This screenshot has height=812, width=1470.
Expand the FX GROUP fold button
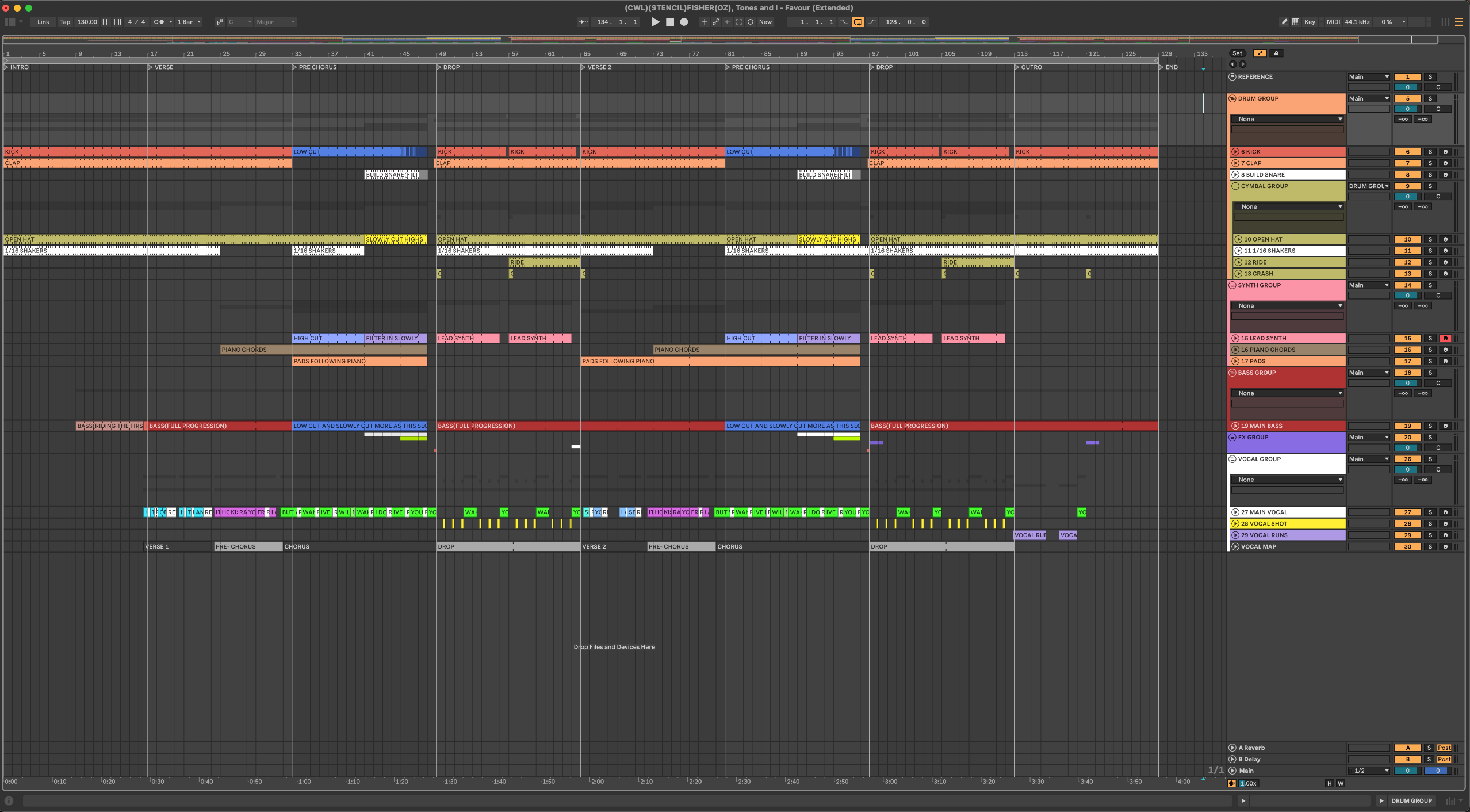pos(1232,438)
